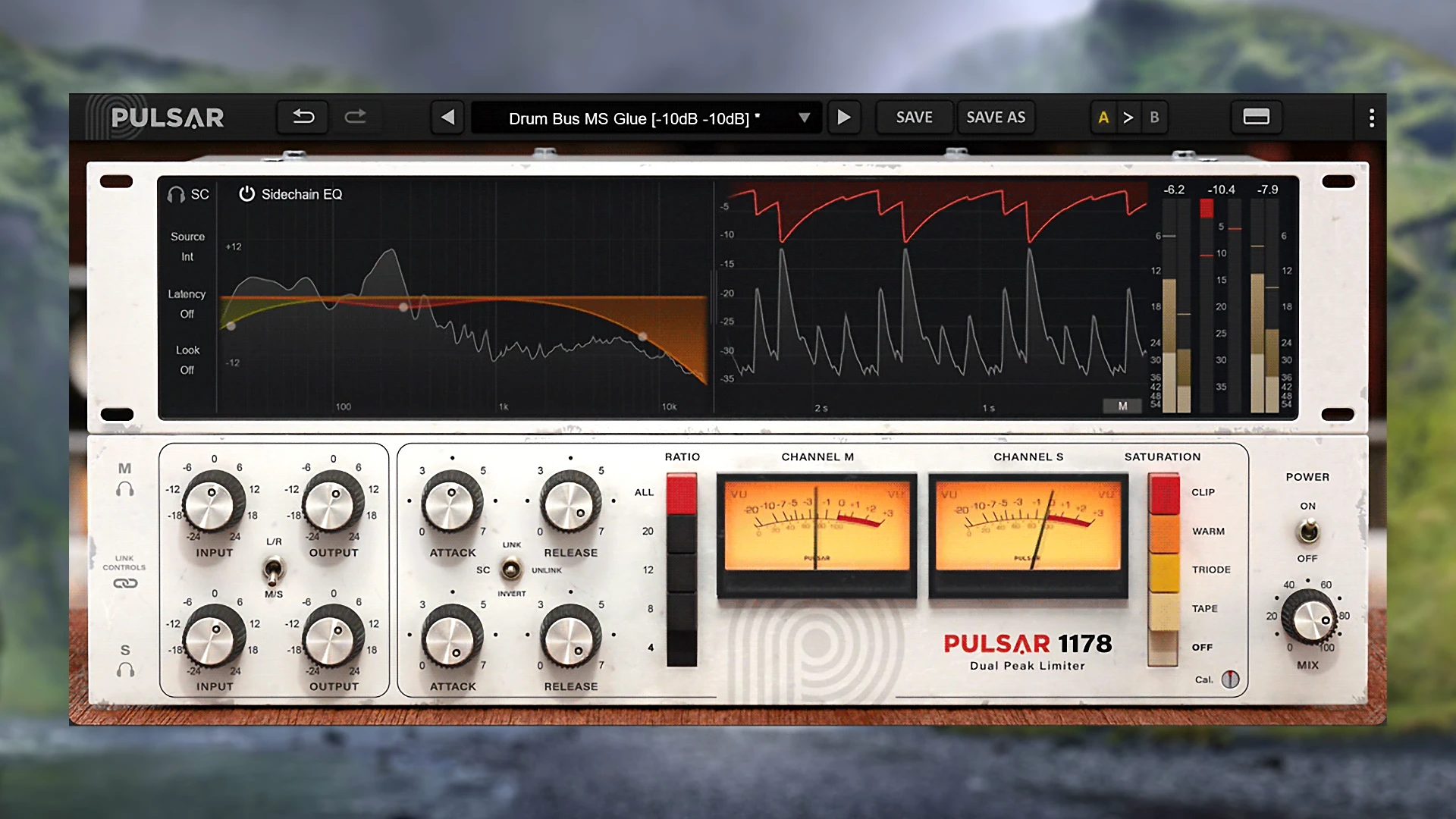Click the -10.4 gain reduction readout
The width and height of the screenshot is (1456, 819).
click(x=1221, y=190)
